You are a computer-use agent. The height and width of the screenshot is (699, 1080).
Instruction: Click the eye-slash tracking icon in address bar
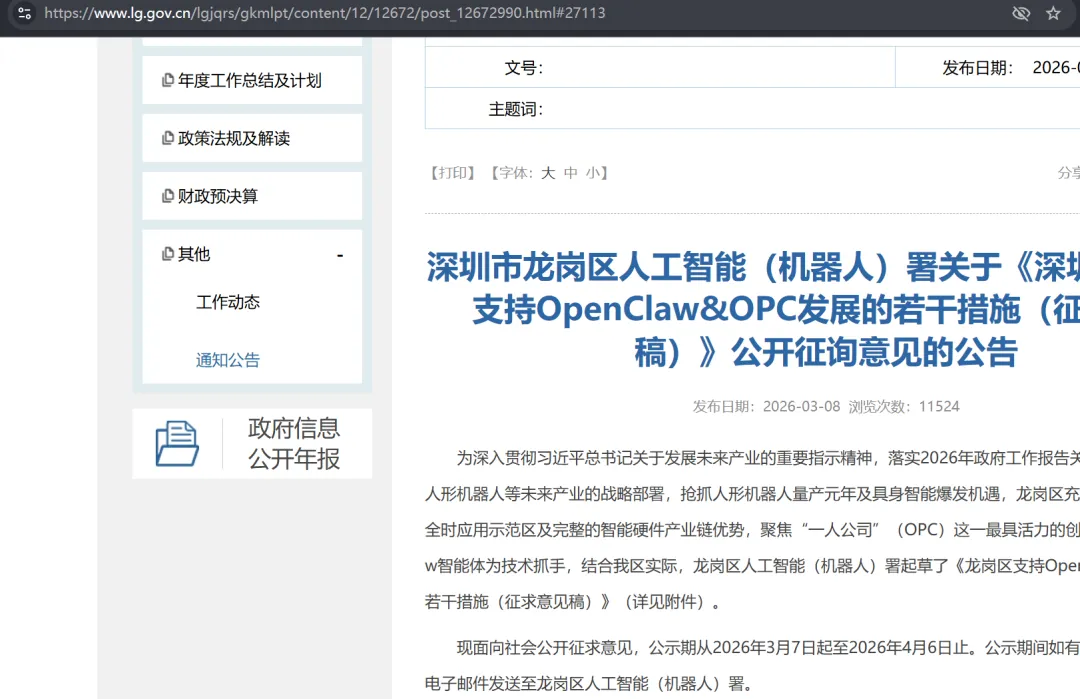point(1021,13)
